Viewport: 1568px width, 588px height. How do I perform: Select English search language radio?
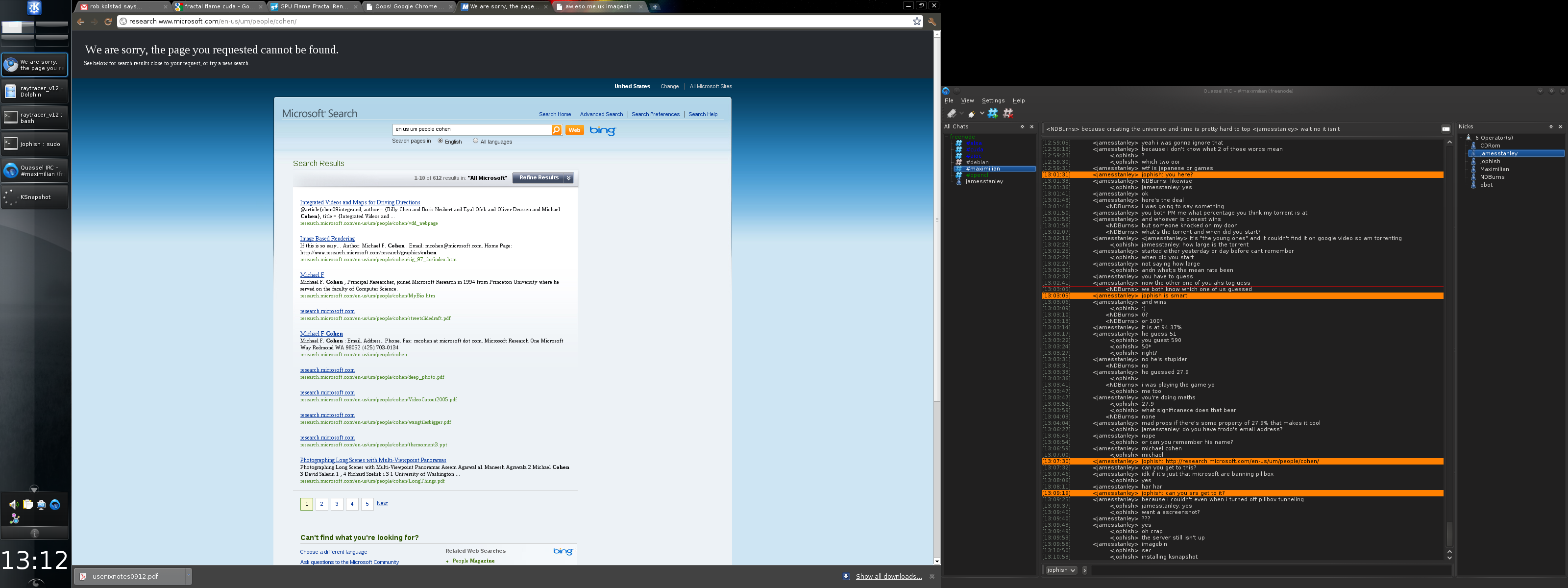(x=440, y=141)
